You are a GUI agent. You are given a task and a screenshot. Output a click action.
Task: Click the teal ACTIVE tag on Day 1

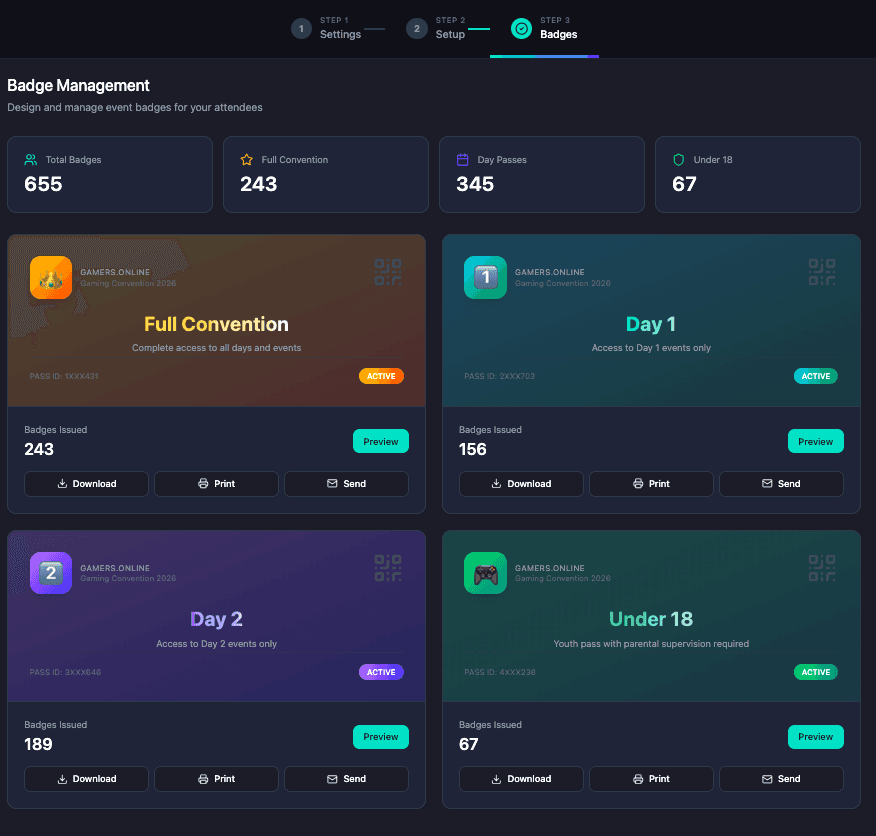click(x=816, y=376)
